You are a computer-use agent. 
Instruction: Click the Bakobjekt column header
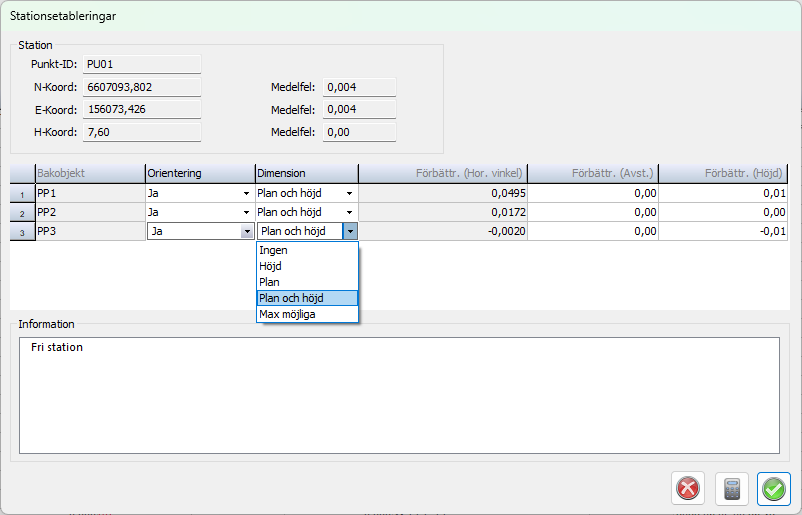(89, 173)
